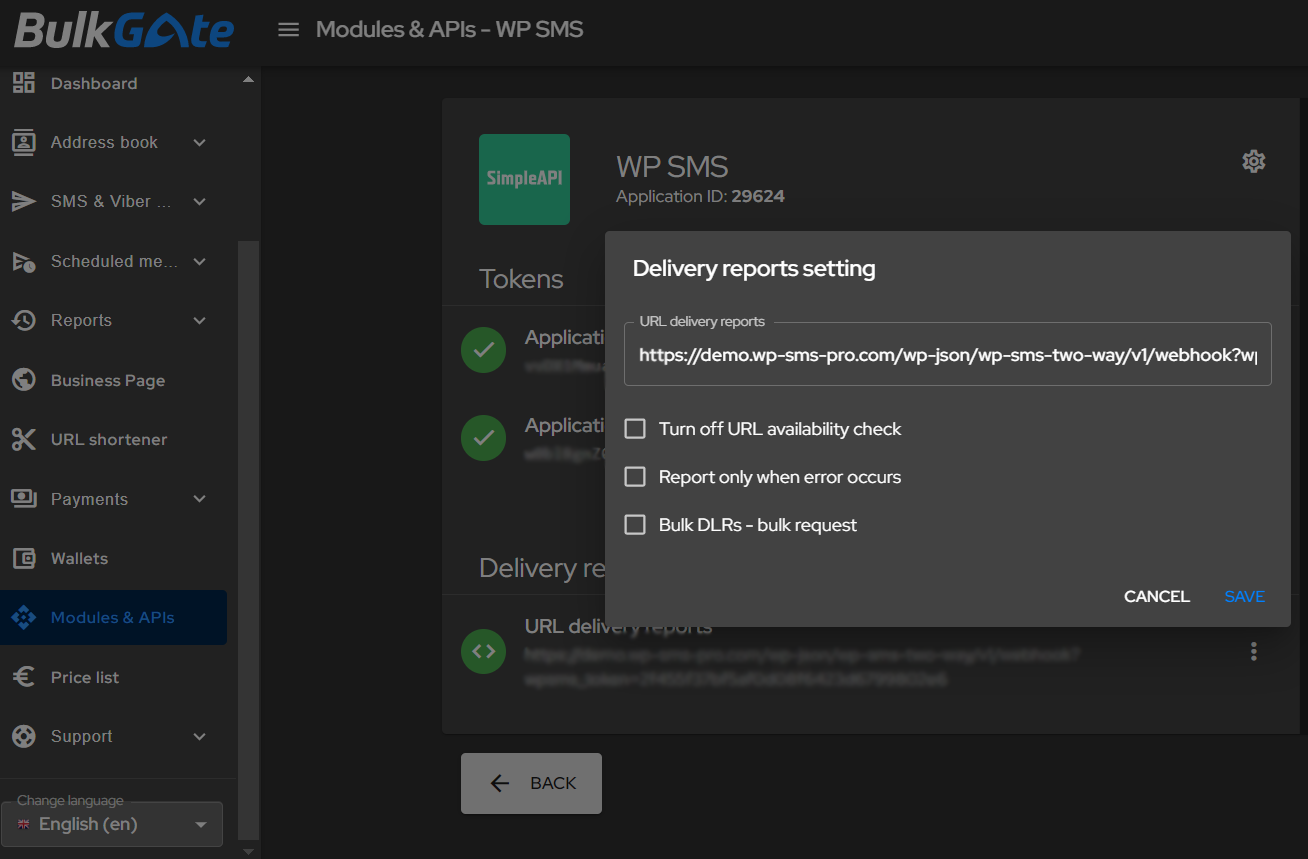
Task: Click the Tokens section heading
Action: click(x=521, y=279)
